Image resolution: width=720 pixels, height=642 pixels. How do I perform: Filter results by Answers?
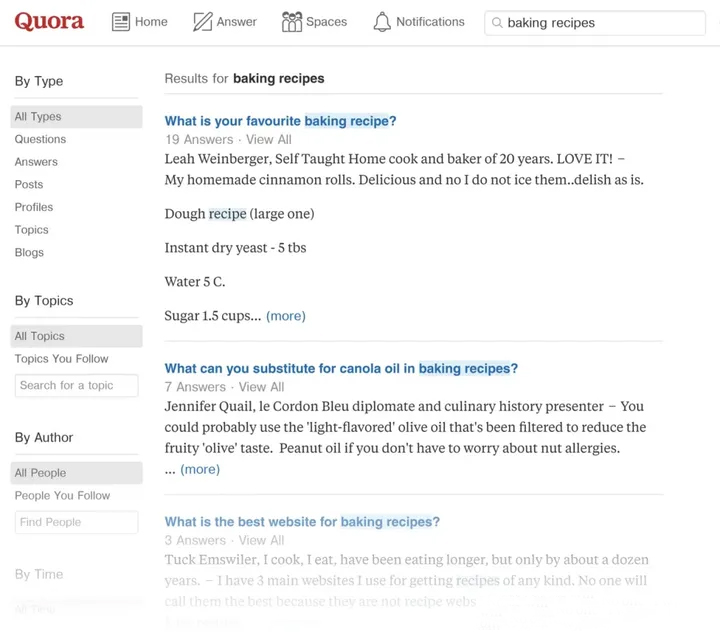point(36,162)
